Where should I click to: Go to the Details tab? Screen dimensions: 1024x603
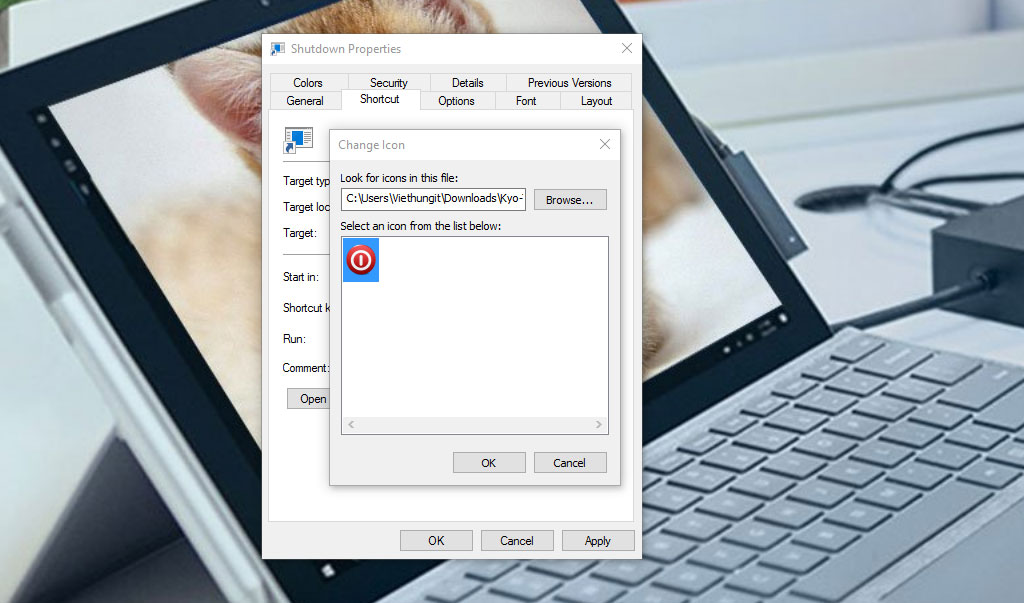coord(467,83)
